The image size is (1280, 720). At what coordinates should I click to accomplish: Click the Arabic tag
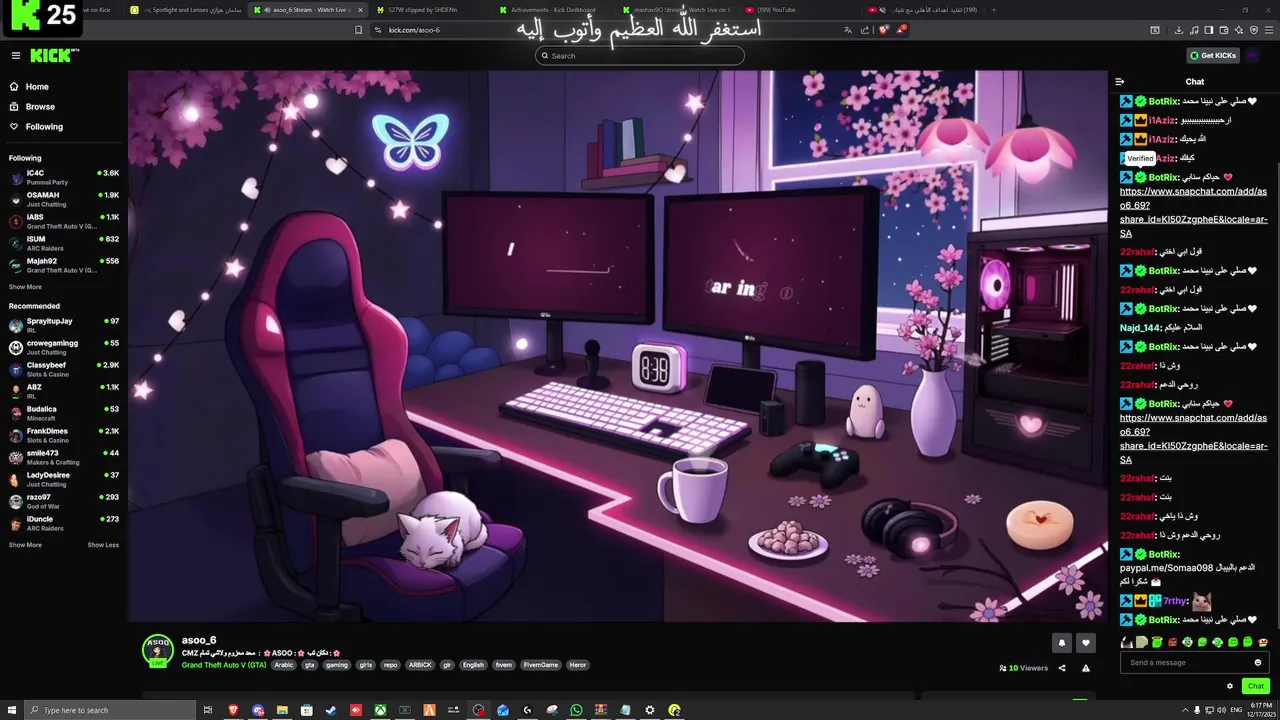(284, 665)
